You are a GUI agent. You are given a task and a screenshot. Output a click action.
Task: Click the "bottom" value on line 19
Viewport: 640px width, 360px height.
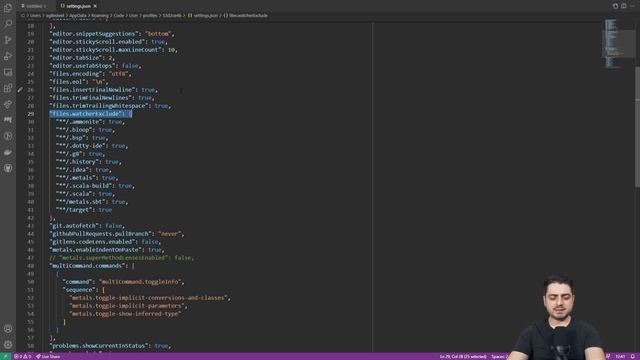159,34
